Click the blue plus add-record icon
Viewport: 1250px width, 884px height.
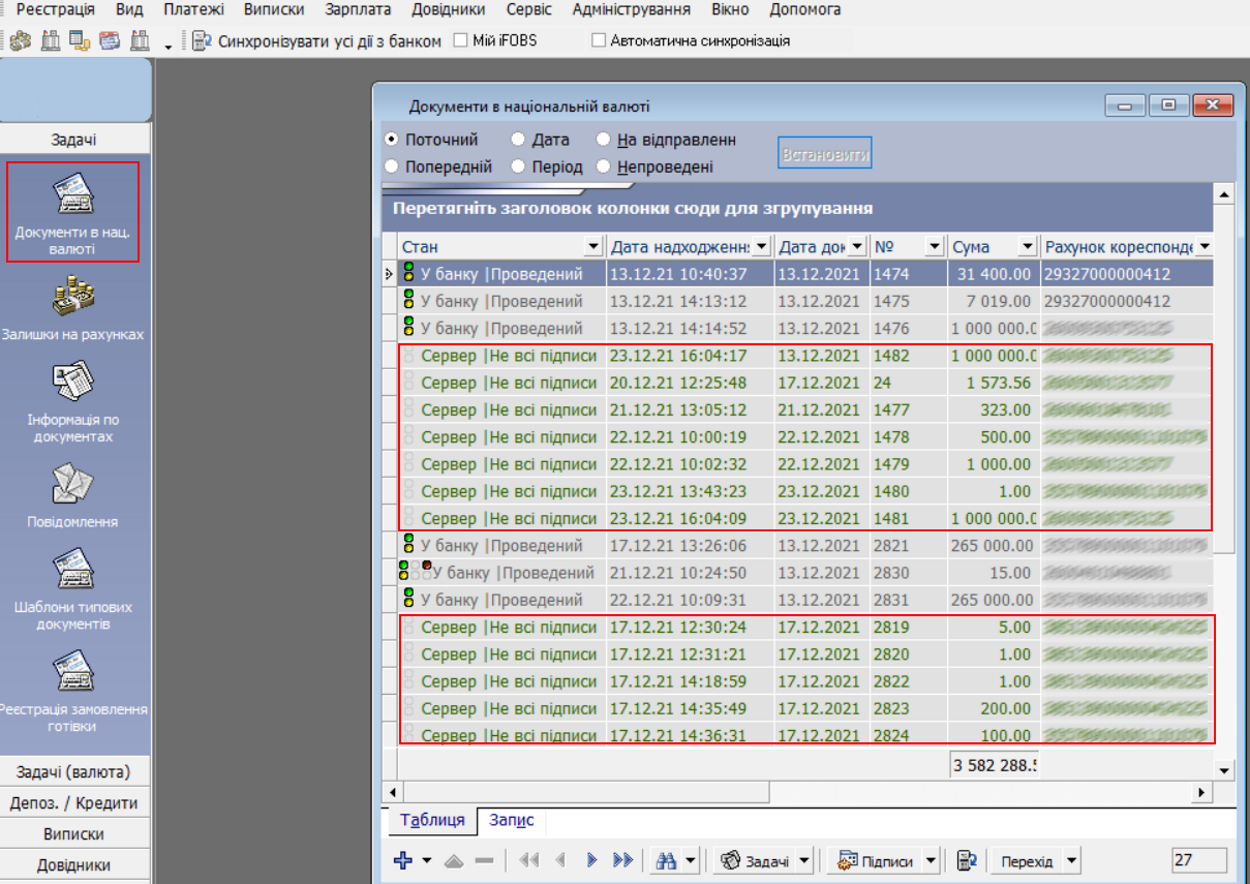403,860
